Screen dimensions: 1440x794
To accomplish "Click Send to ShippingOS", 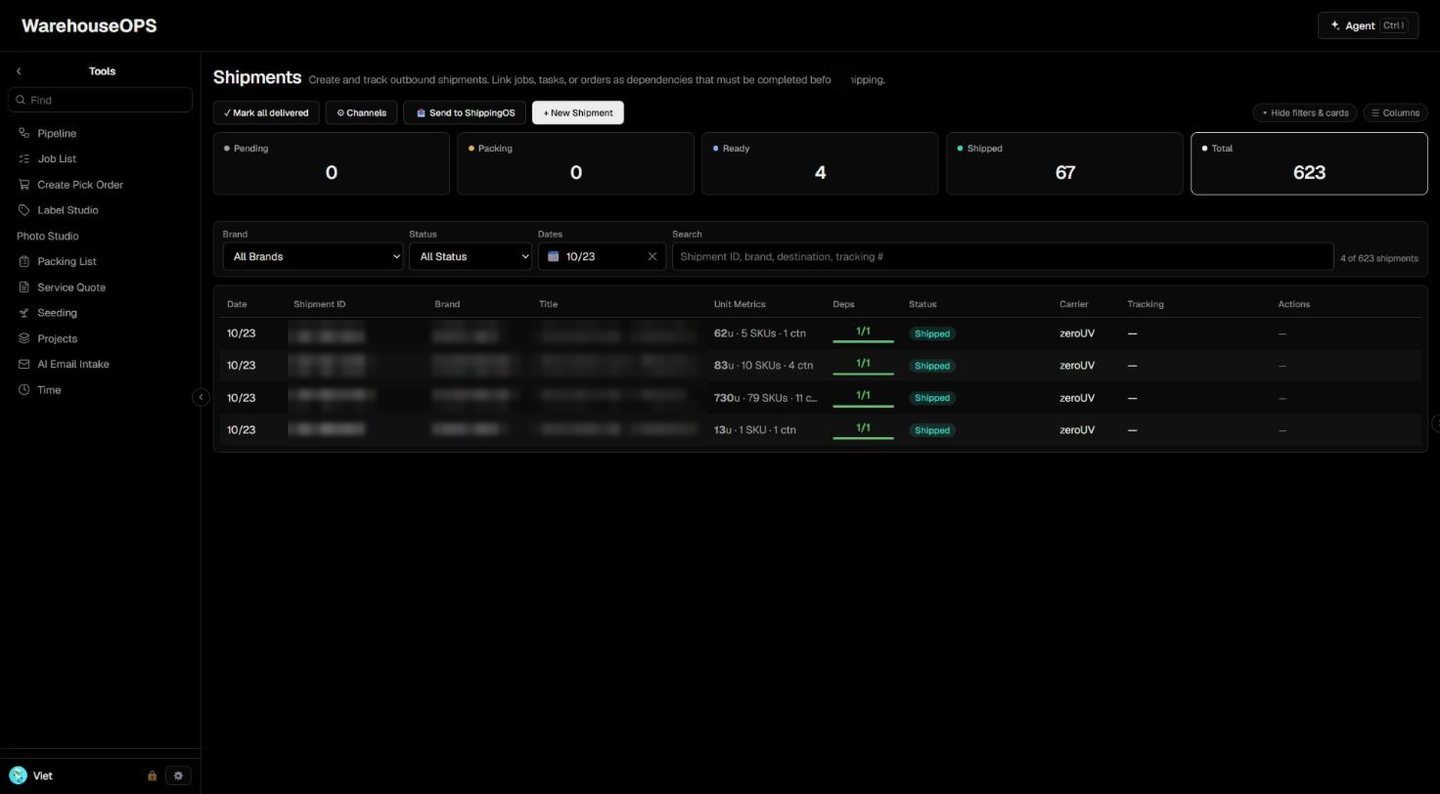I will (x=465, y=113).
